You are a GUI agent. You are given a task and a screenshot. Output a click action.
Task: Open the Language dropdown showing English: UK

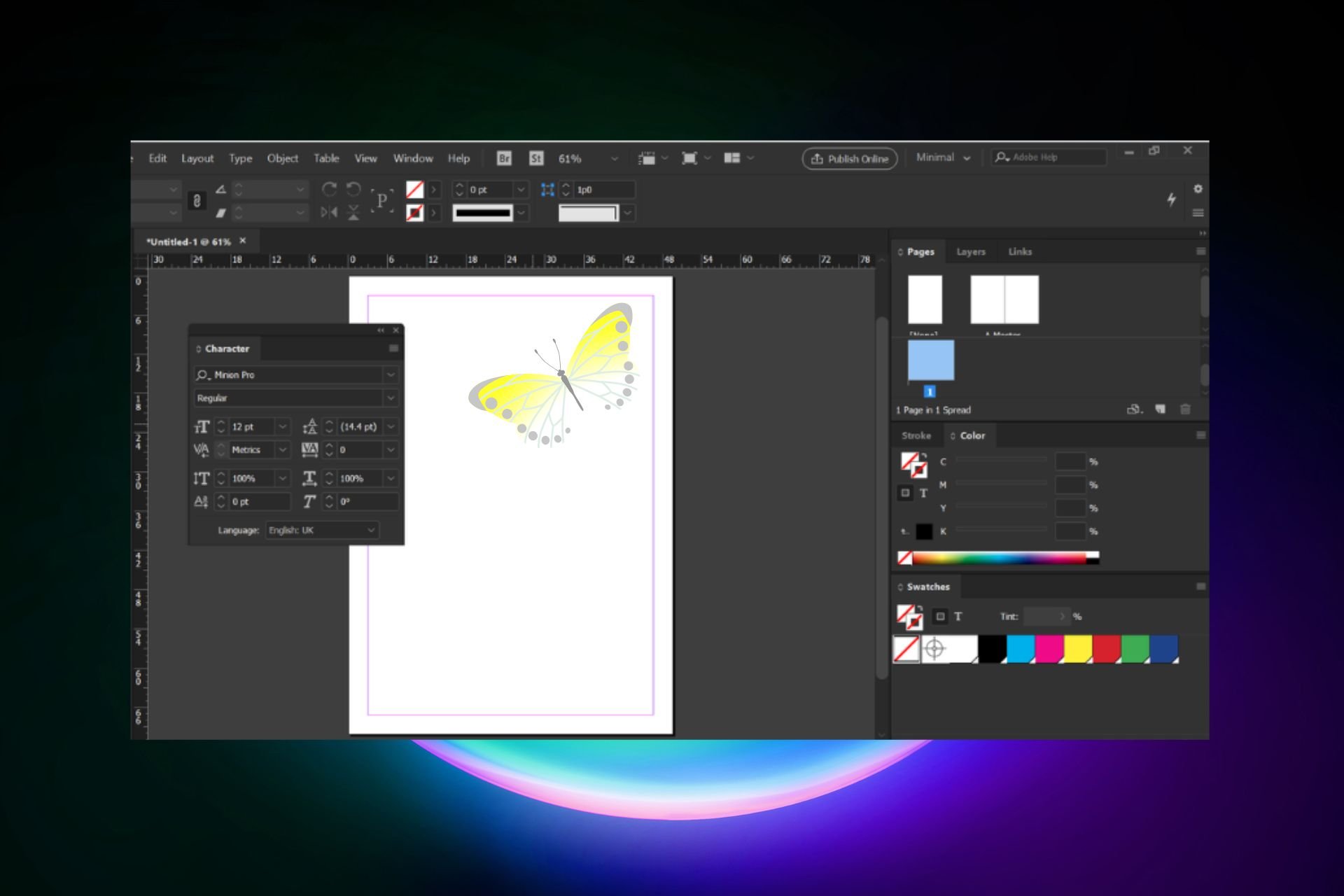pos(323,530)
